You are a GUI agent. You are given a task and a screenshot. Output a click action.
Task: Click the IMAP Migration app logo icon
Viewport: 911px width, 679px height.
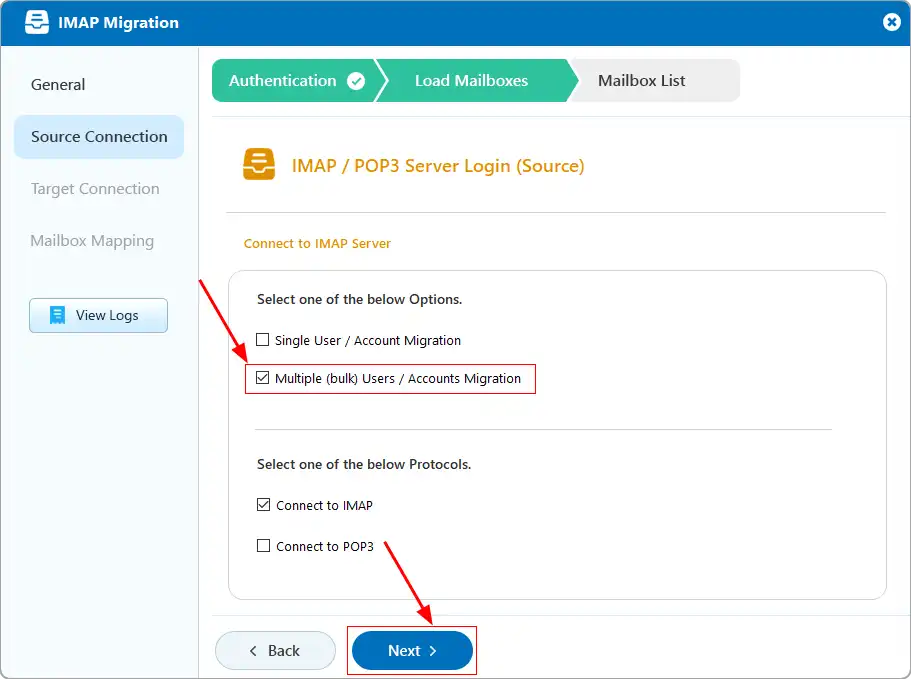click(37, 22)
